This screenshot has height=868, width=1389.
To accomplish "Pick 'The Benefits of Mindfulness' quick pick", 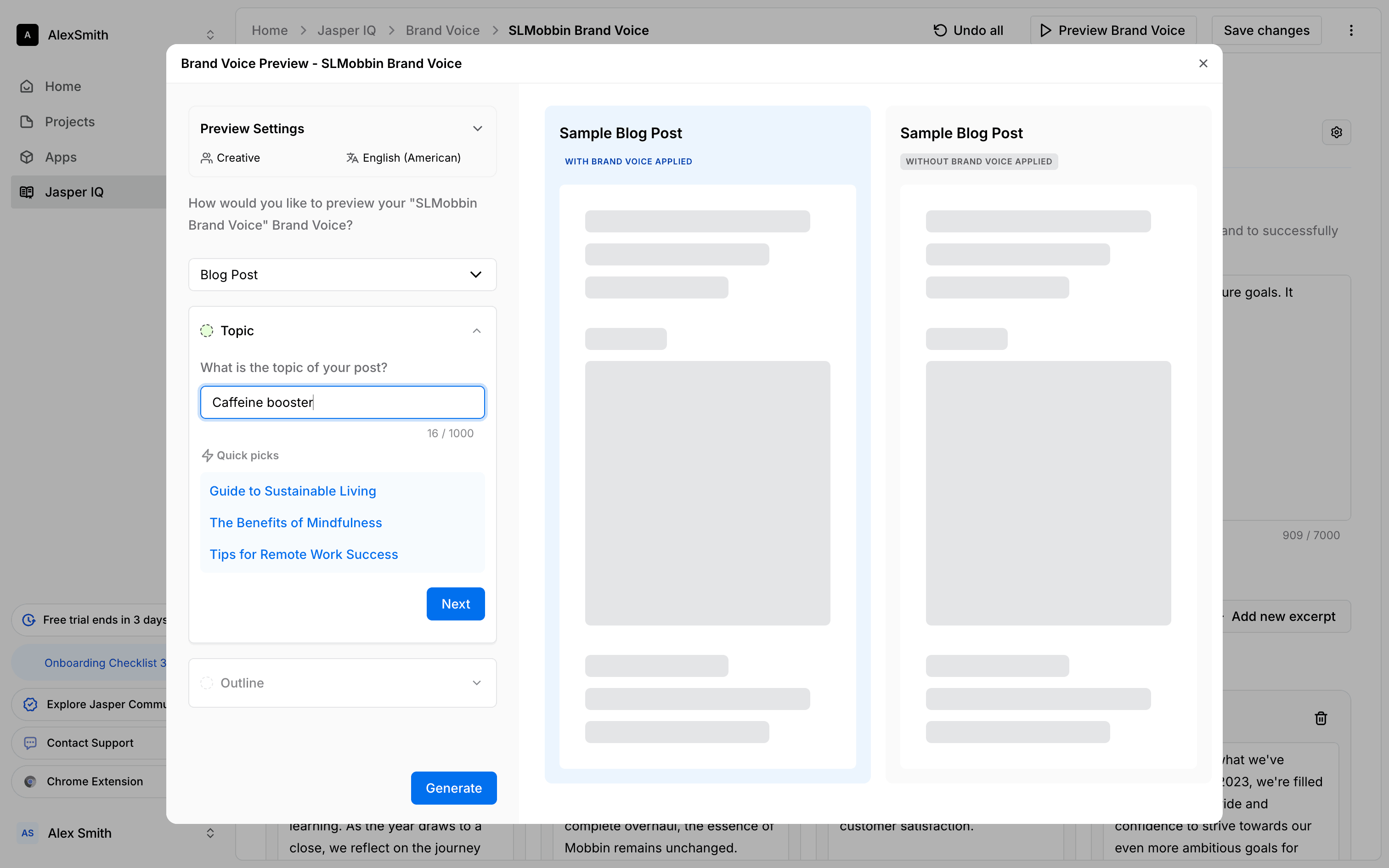I will tap(296, 523).
